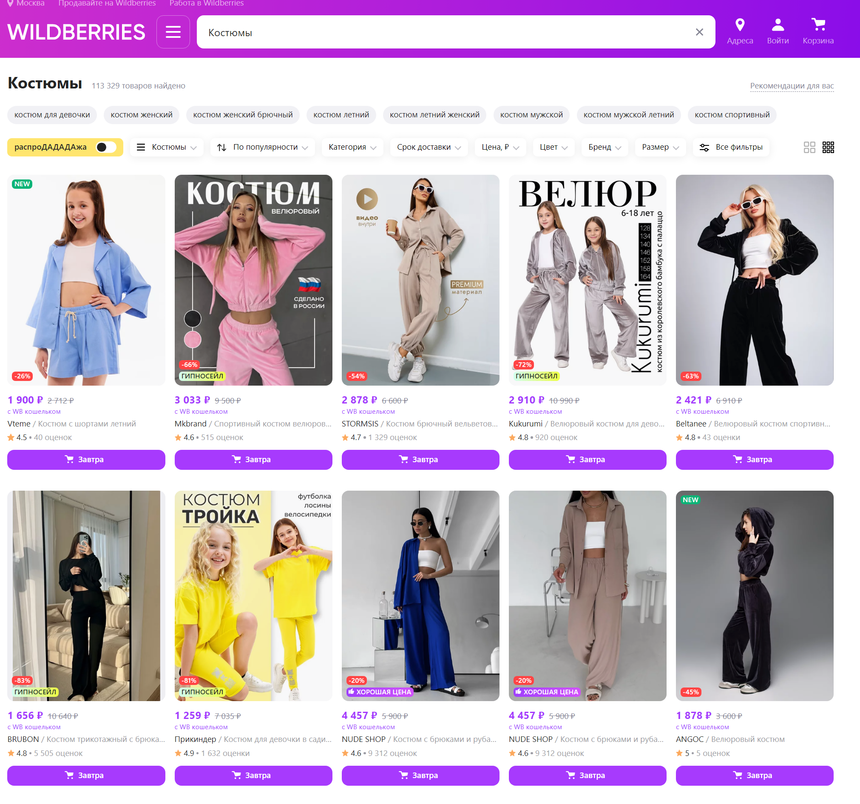Open the Корзина shopping cart

tap(818, 31)
